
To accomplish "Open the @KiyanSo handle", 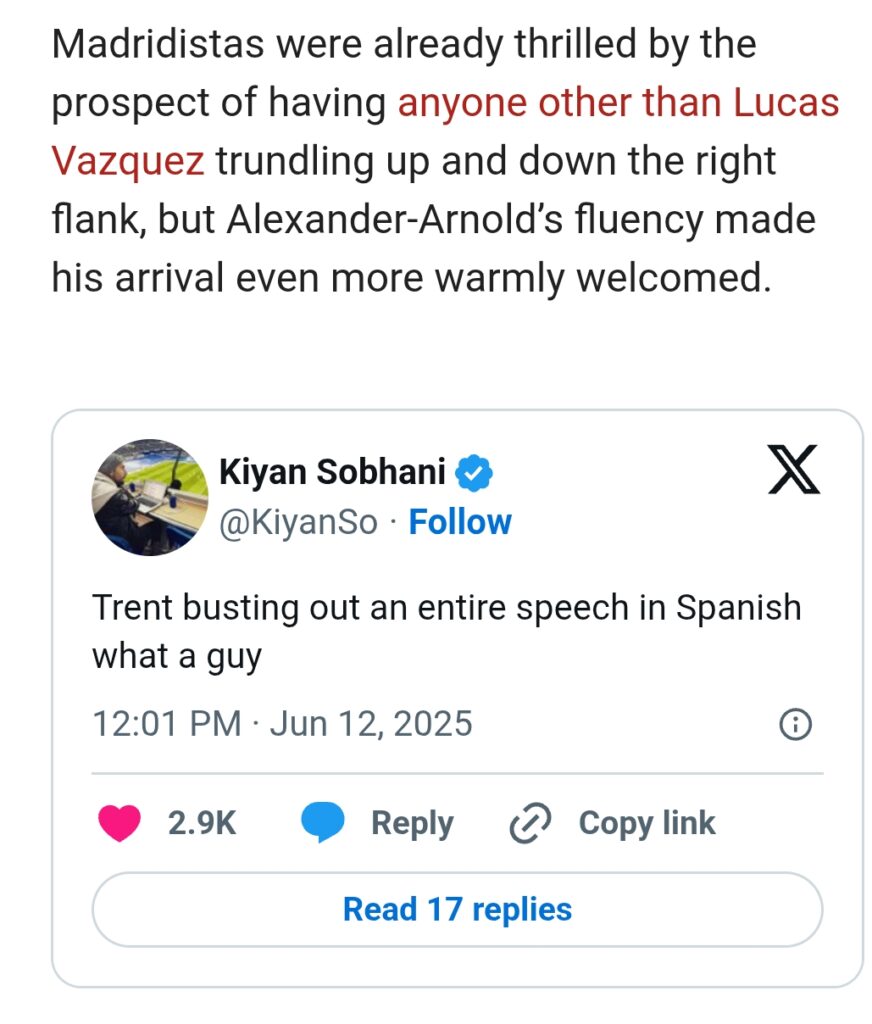I will coord(298,522).
